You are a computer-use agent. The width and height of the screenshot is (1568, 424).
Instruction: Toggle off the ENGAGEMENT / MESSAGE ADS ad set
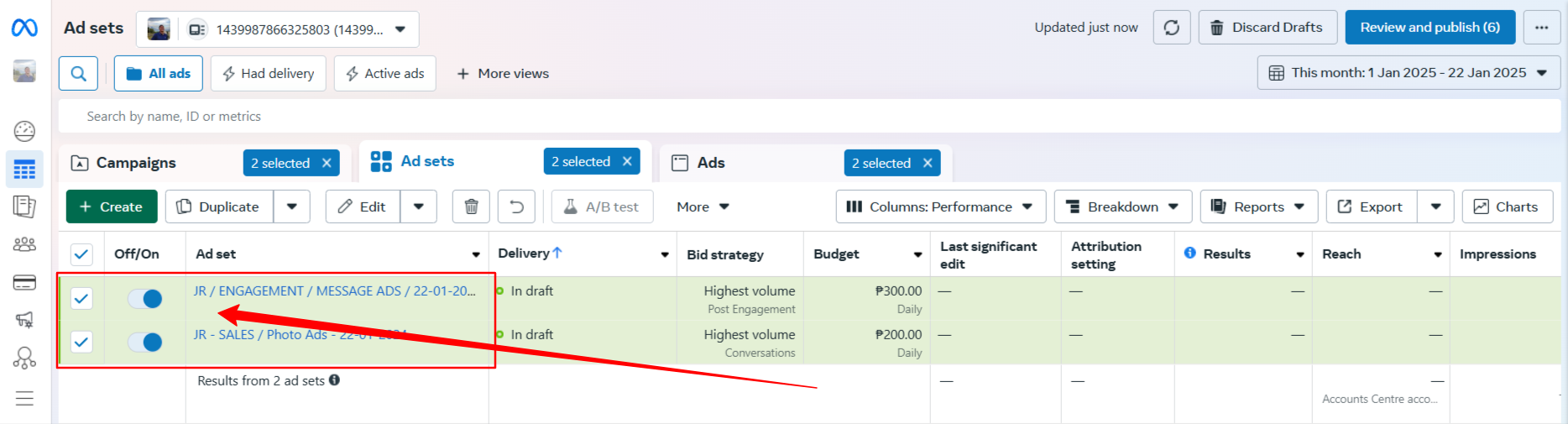(145, 298)
